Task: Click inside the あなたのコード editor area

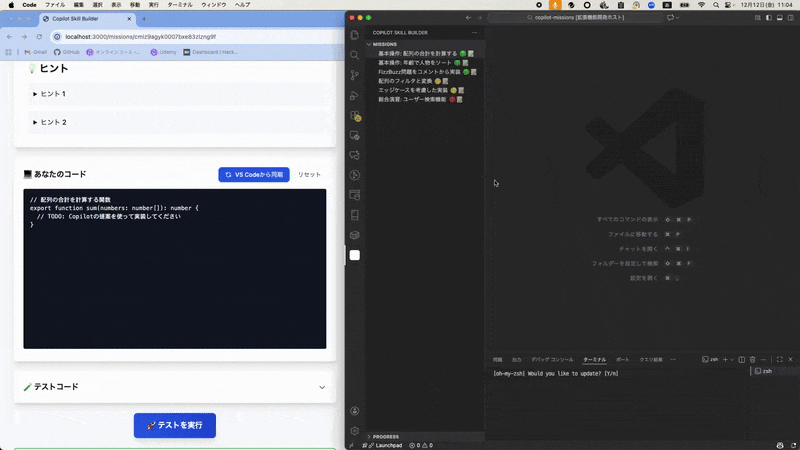Action: click(174, 269)
